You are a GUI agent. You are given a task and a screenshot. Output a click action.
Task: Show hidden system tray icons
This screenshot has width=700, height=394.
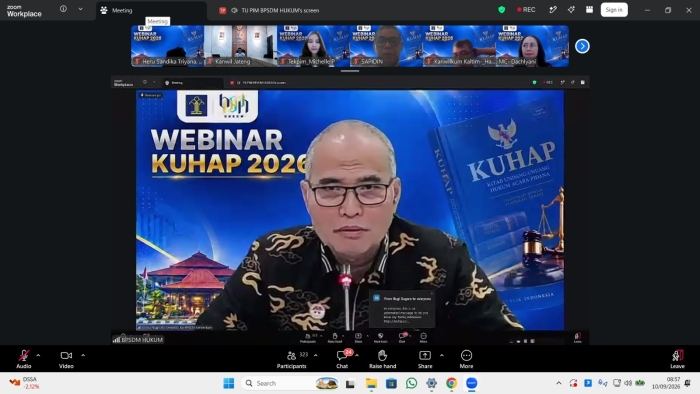point(558,383)
